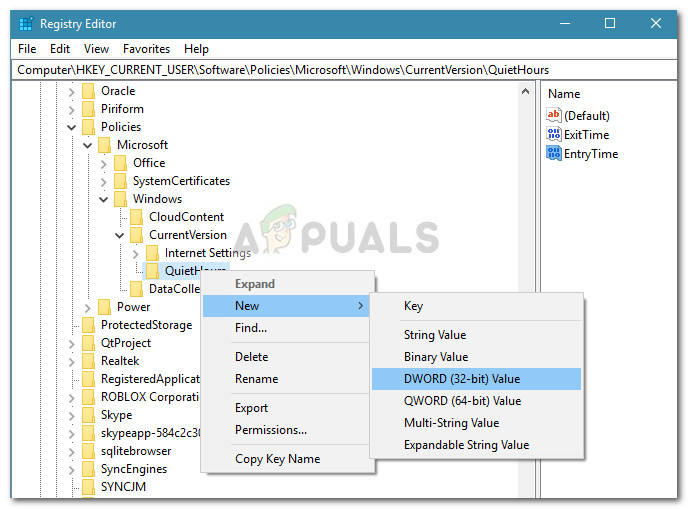Click the tree pane scroll-up arrow
688x509 pixels.
pyautogui.click(x=525, y=91)
